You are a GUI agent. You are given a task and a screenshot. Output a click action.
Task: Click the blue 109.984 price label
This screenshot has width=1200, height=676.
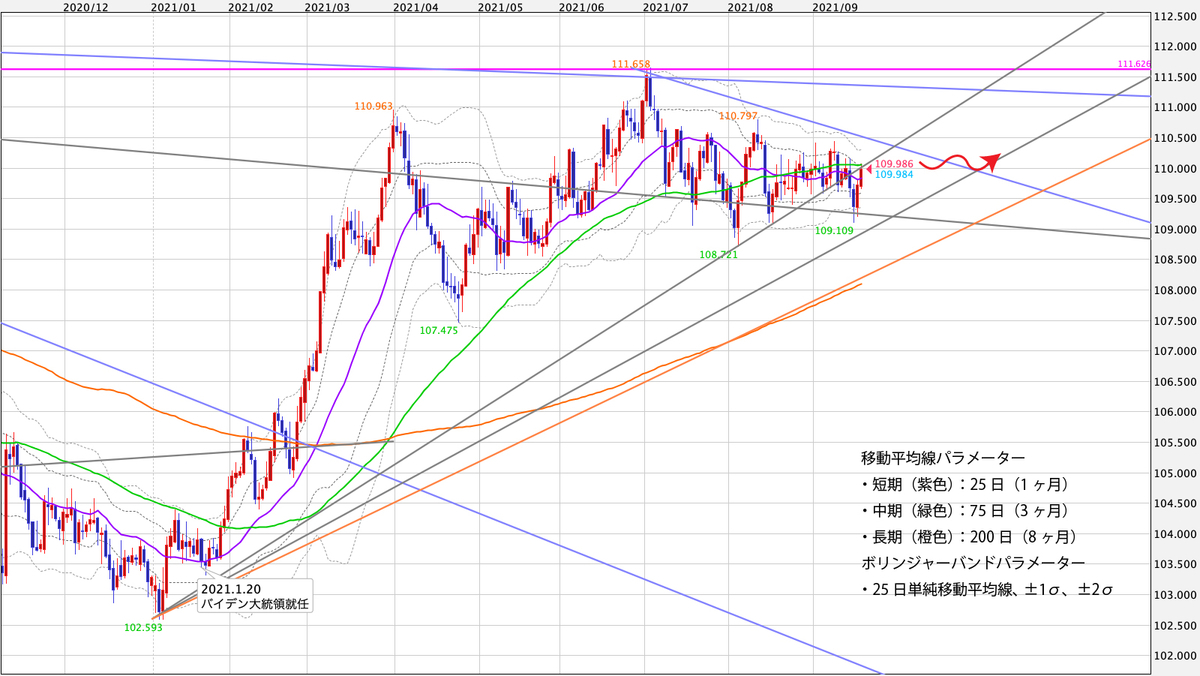pyautogui.click(x=894, y=175)
